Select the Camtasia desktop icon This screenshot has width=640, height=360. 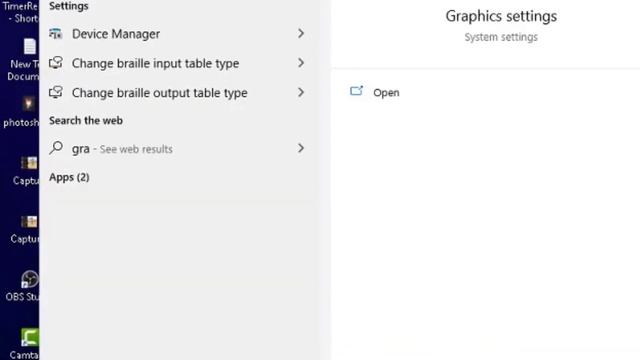(x=30, y=339)
